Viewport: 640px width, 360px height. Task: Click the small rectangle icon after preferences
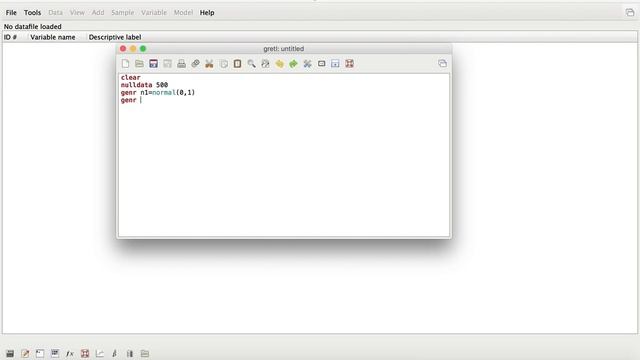point(321,64)
